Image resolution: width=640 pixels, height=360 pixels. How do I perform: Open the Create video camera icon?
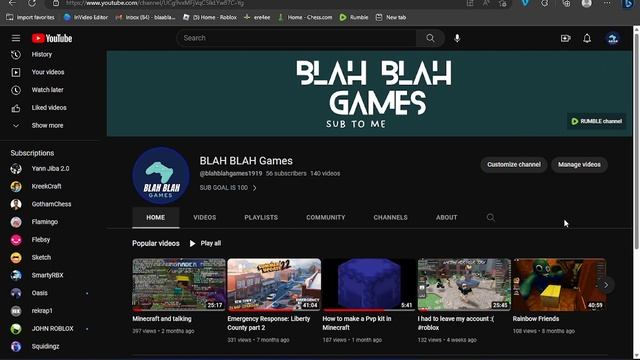coord(565,38)
